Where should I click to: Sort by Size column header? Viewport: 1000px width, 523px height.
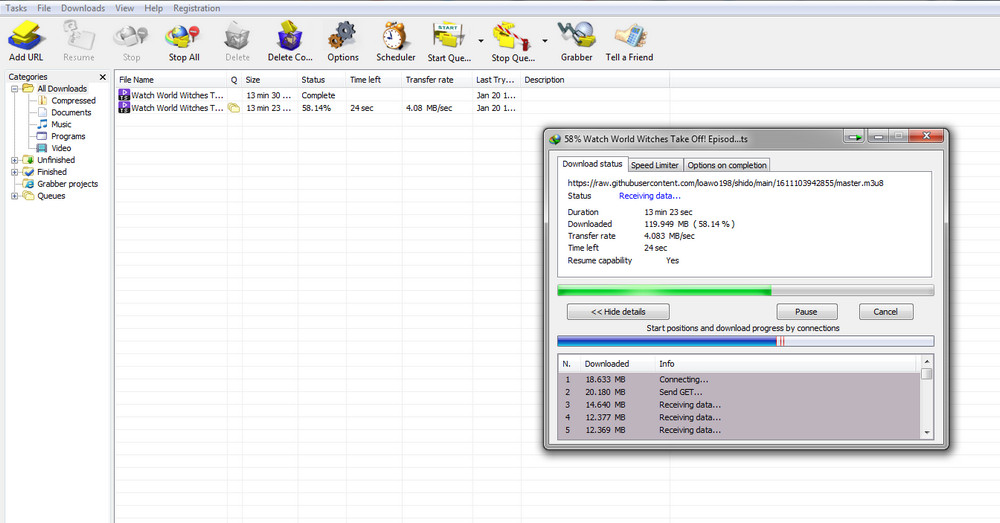[269, 80]
